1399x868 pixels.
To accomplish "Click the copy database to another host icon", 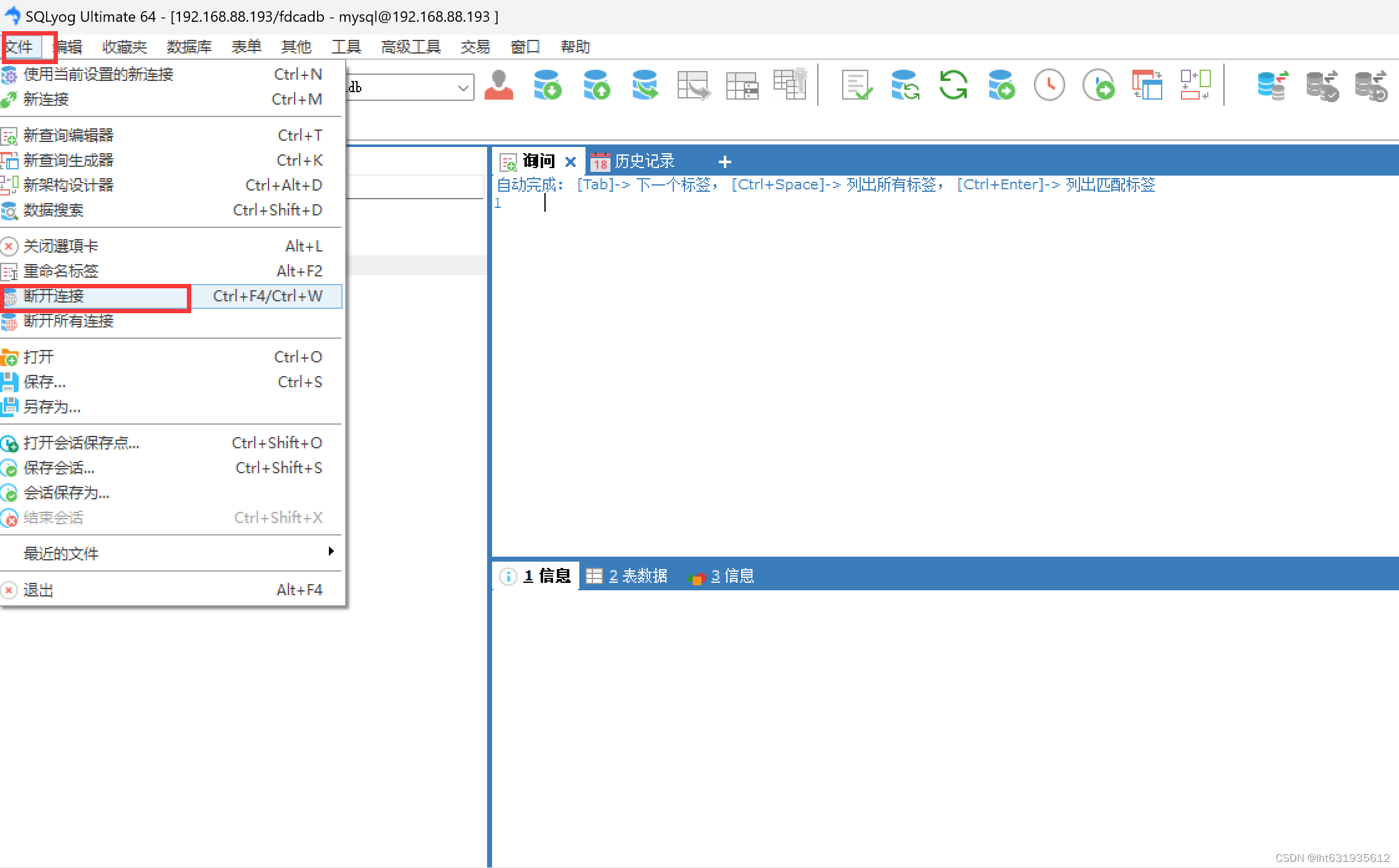I will pos(645,85).
